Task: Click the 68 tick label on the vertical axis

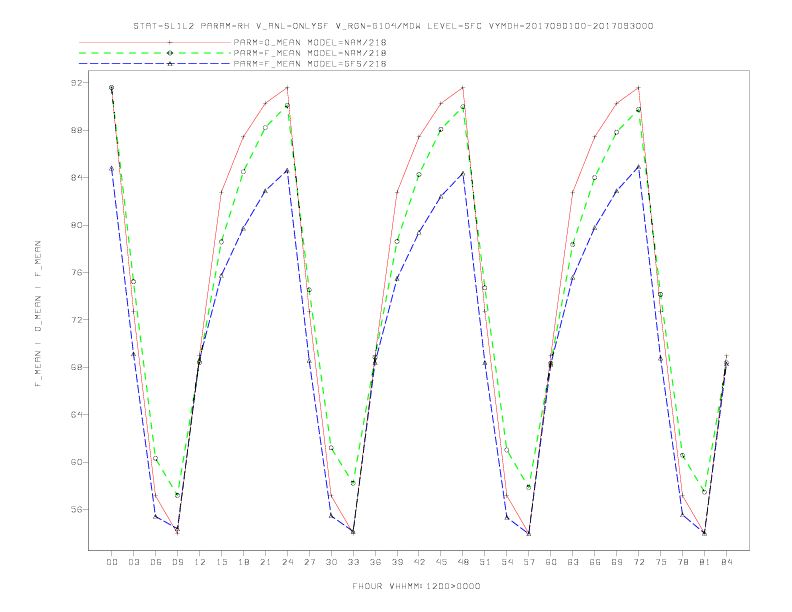Action: (76, 367)
